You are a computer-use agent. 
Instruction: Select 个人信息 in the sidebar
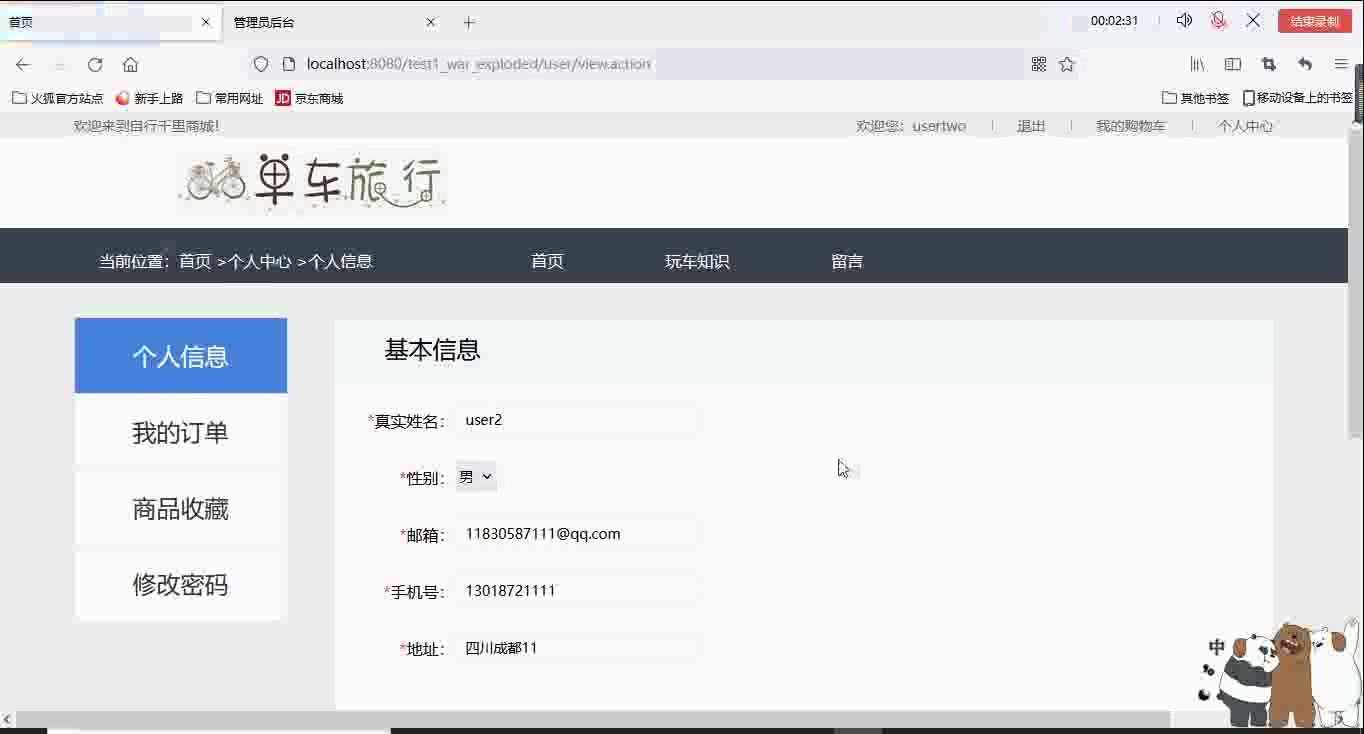pyautogui.click(x=181, y=356)
